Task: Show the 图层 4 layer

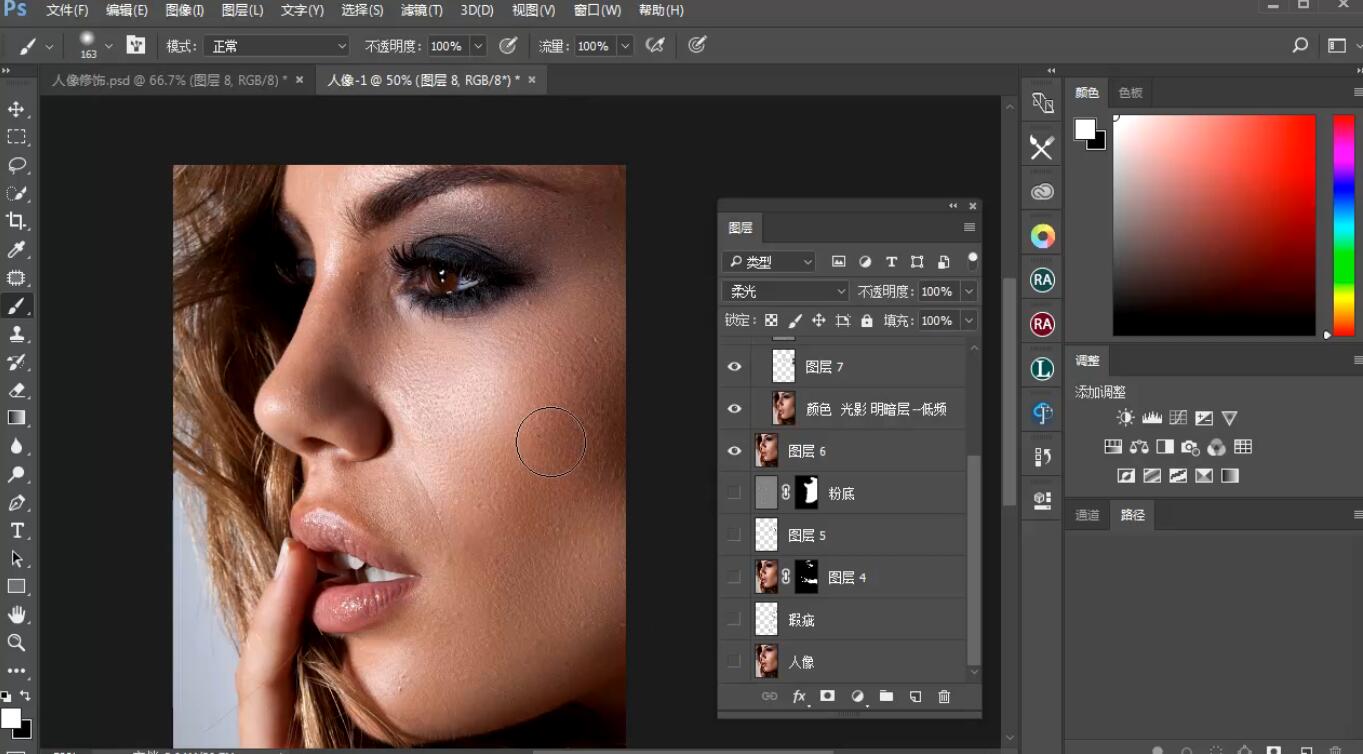Action: point(734,577)
